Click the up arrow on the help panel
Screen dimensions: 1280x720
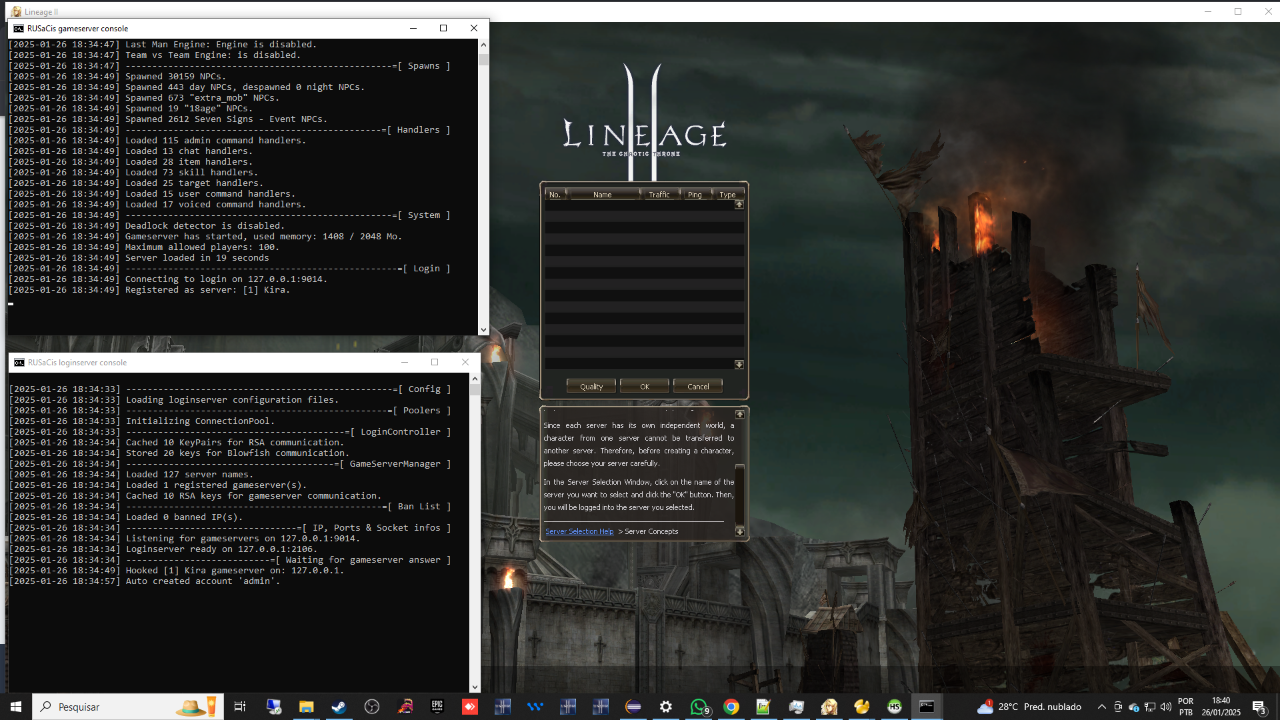click(739, 412)
